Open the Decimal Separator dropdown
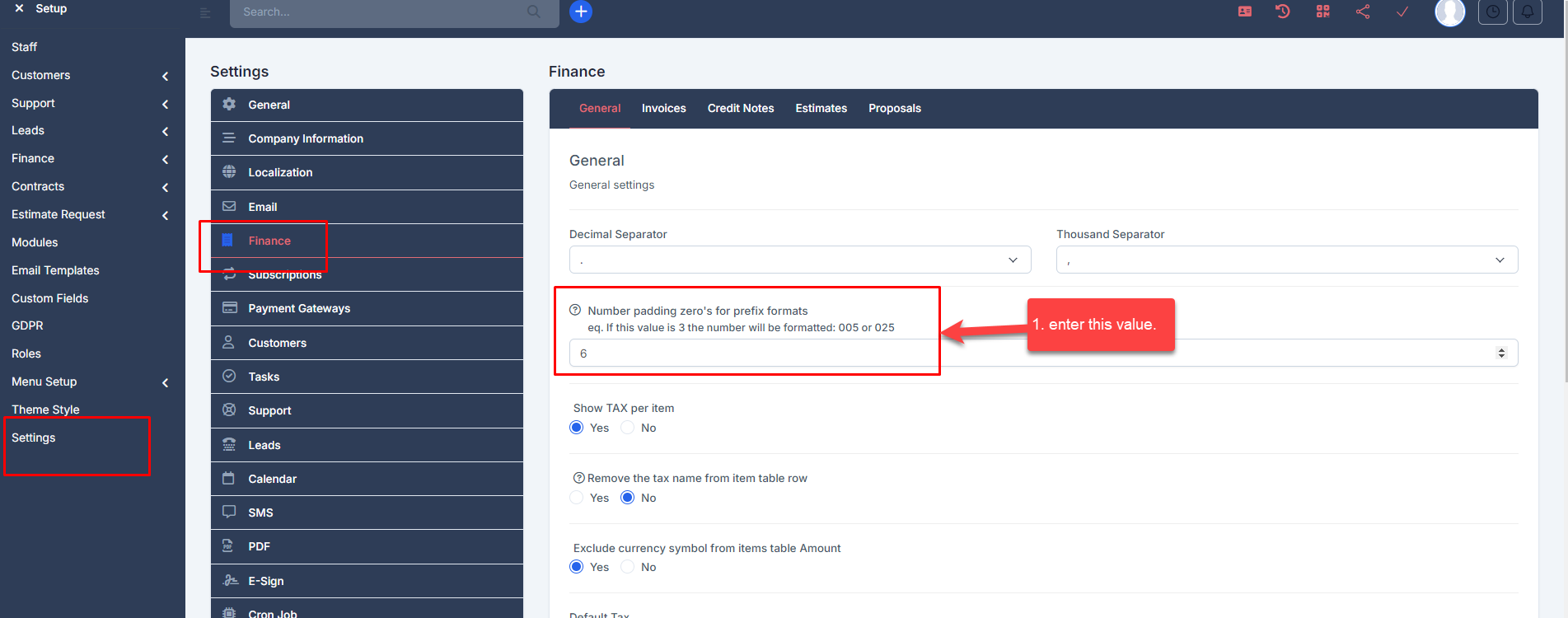Screen dimensions: 1568x618 click(x=800, y=260)
